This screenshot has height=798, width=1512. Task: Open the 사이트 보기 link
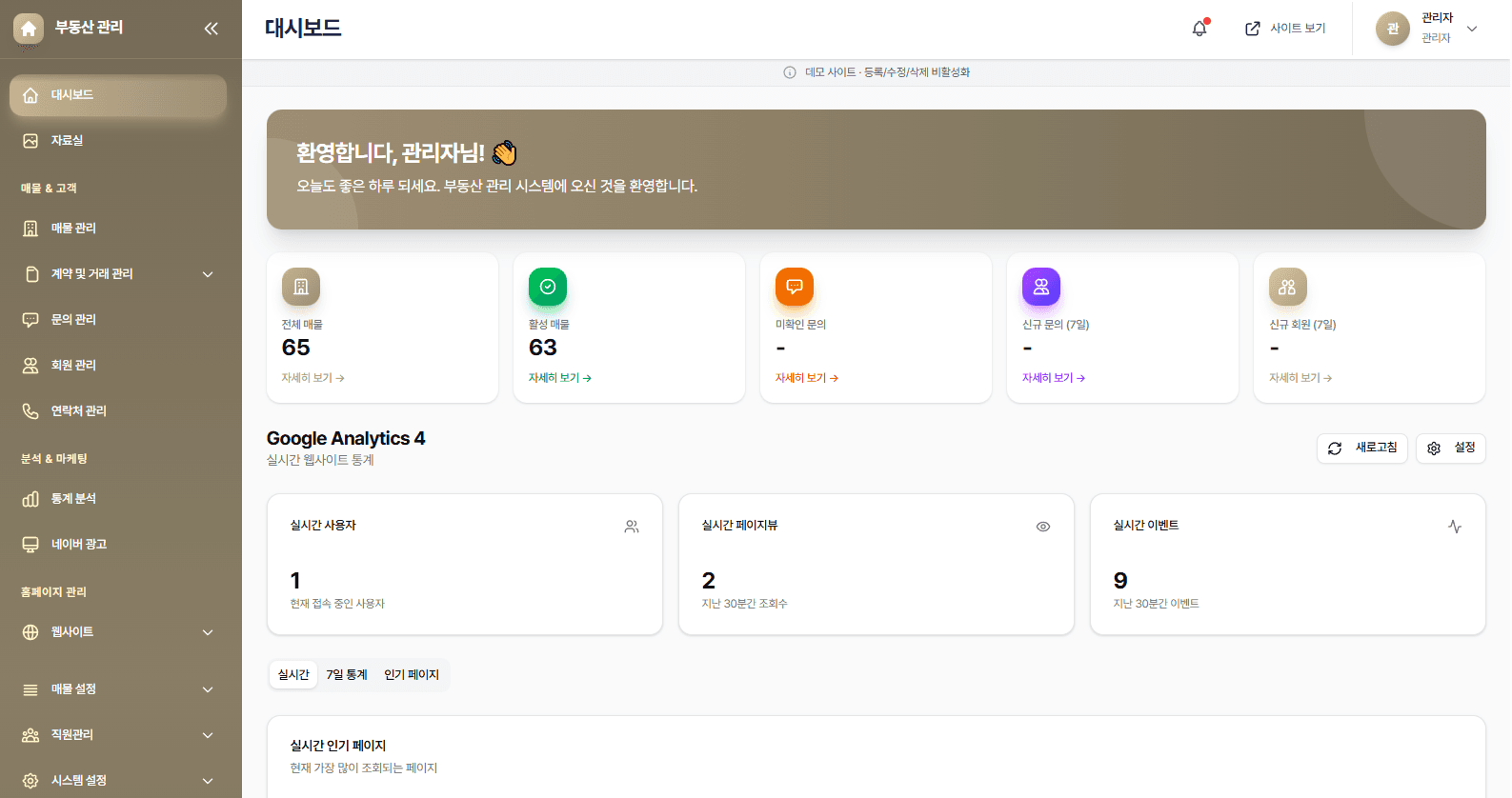point(1286,29)
